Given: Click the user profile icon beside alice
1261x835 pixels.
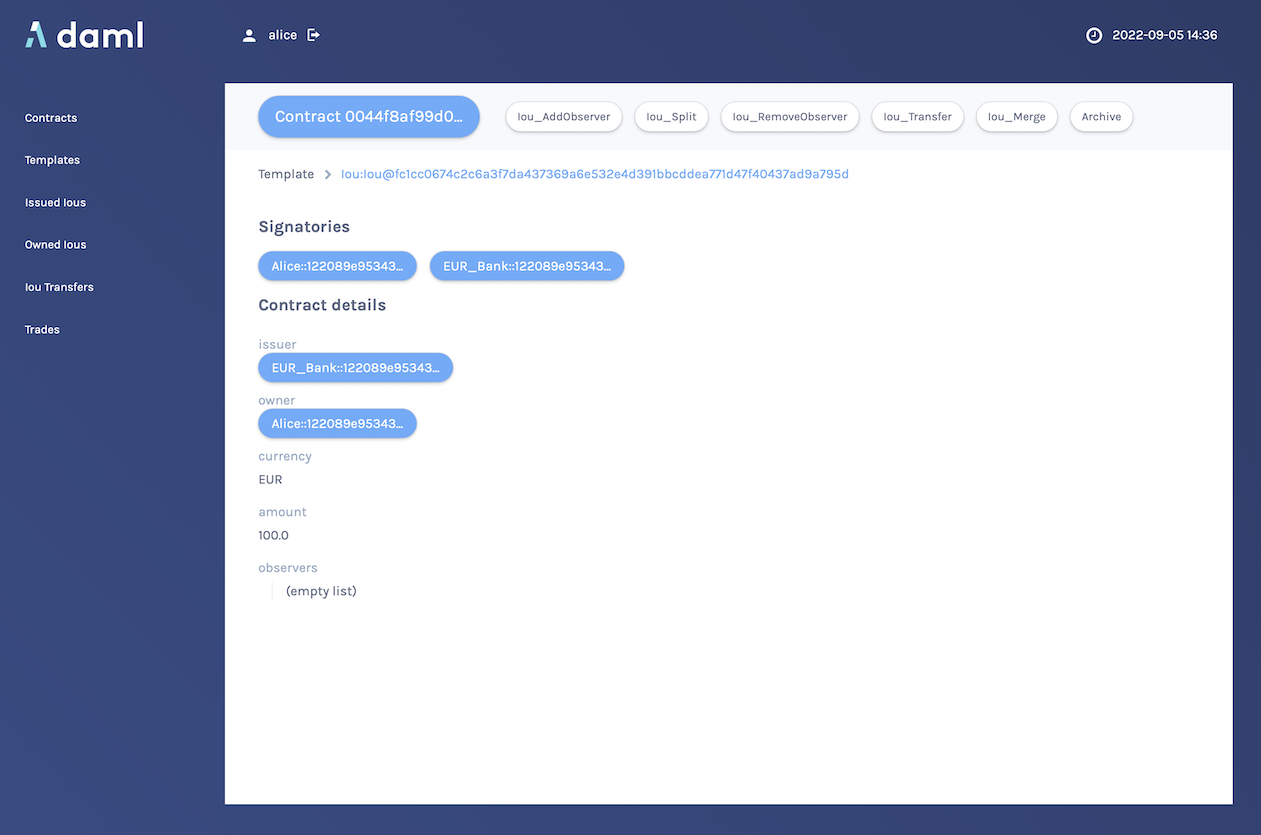Looking at the screenshot, I should 249,34.
